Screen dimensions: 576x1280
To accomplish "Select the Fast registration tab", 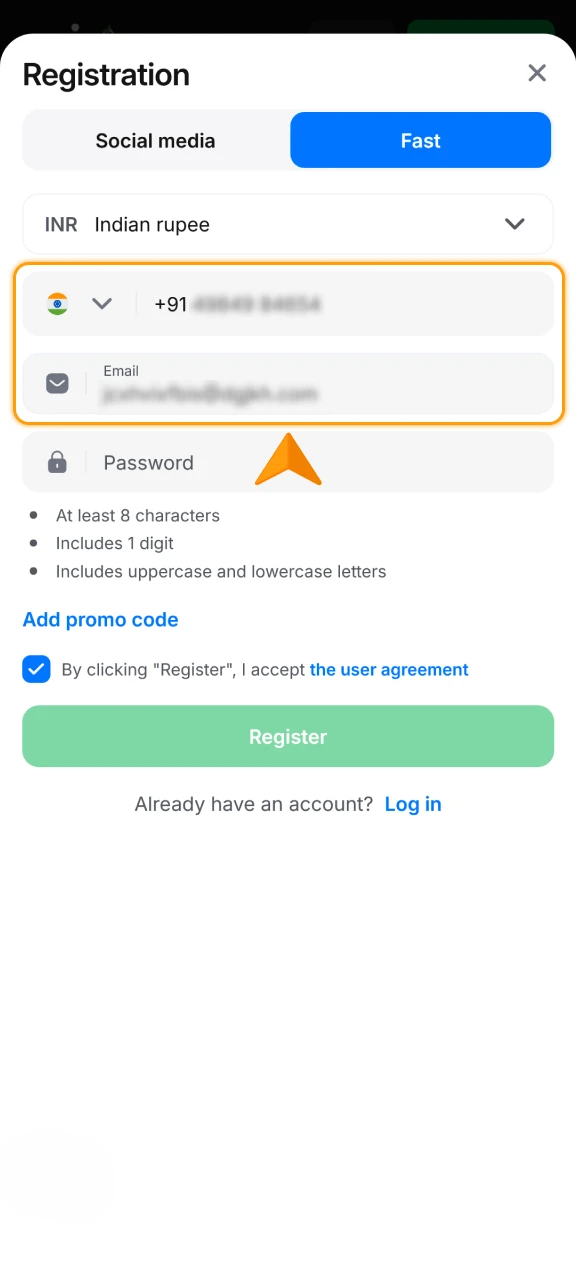I will coord(420,140).
